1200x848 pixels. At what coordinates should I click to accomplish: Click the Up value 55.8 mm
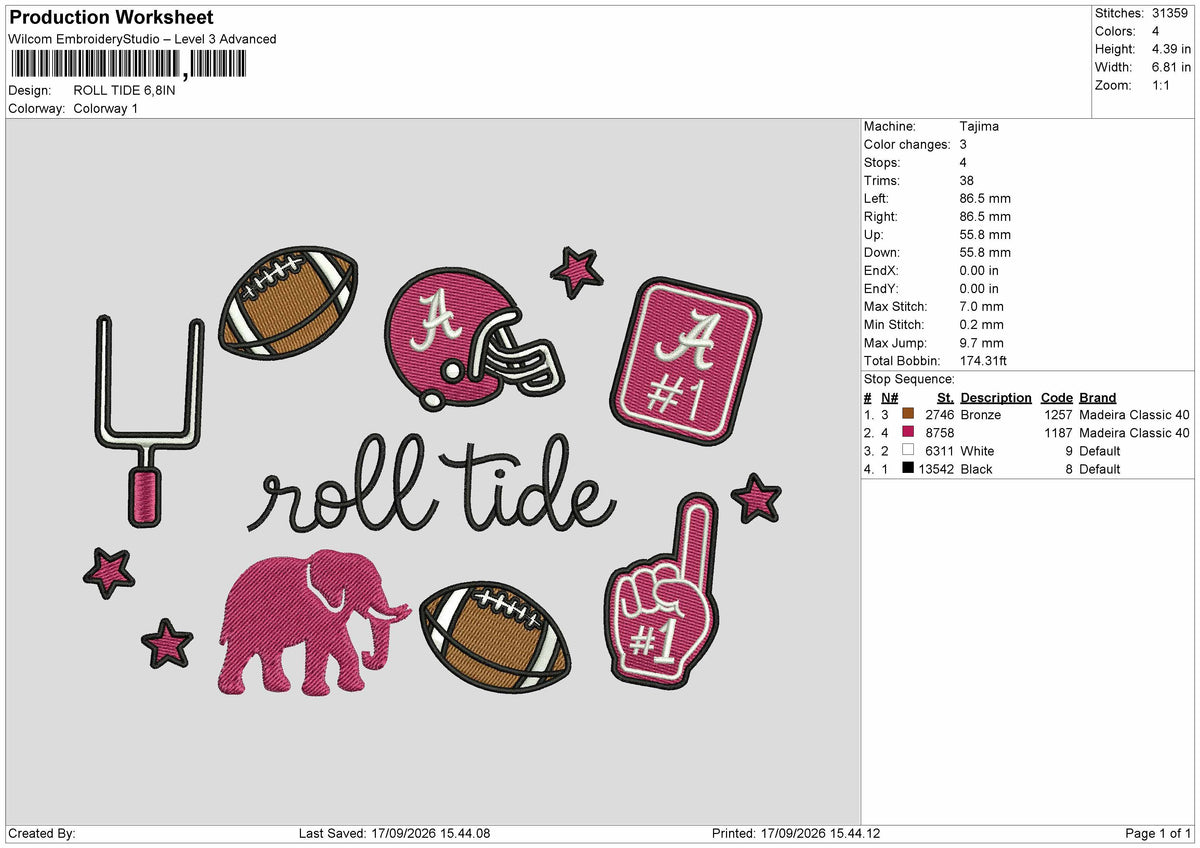985,234
